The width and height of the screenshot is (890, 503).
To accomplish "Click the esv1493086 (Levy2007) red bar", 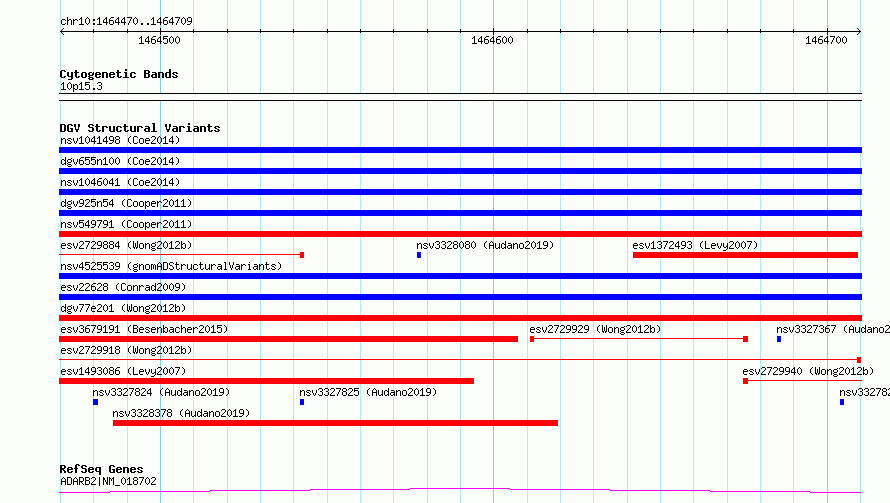I will tap(266, 381).
